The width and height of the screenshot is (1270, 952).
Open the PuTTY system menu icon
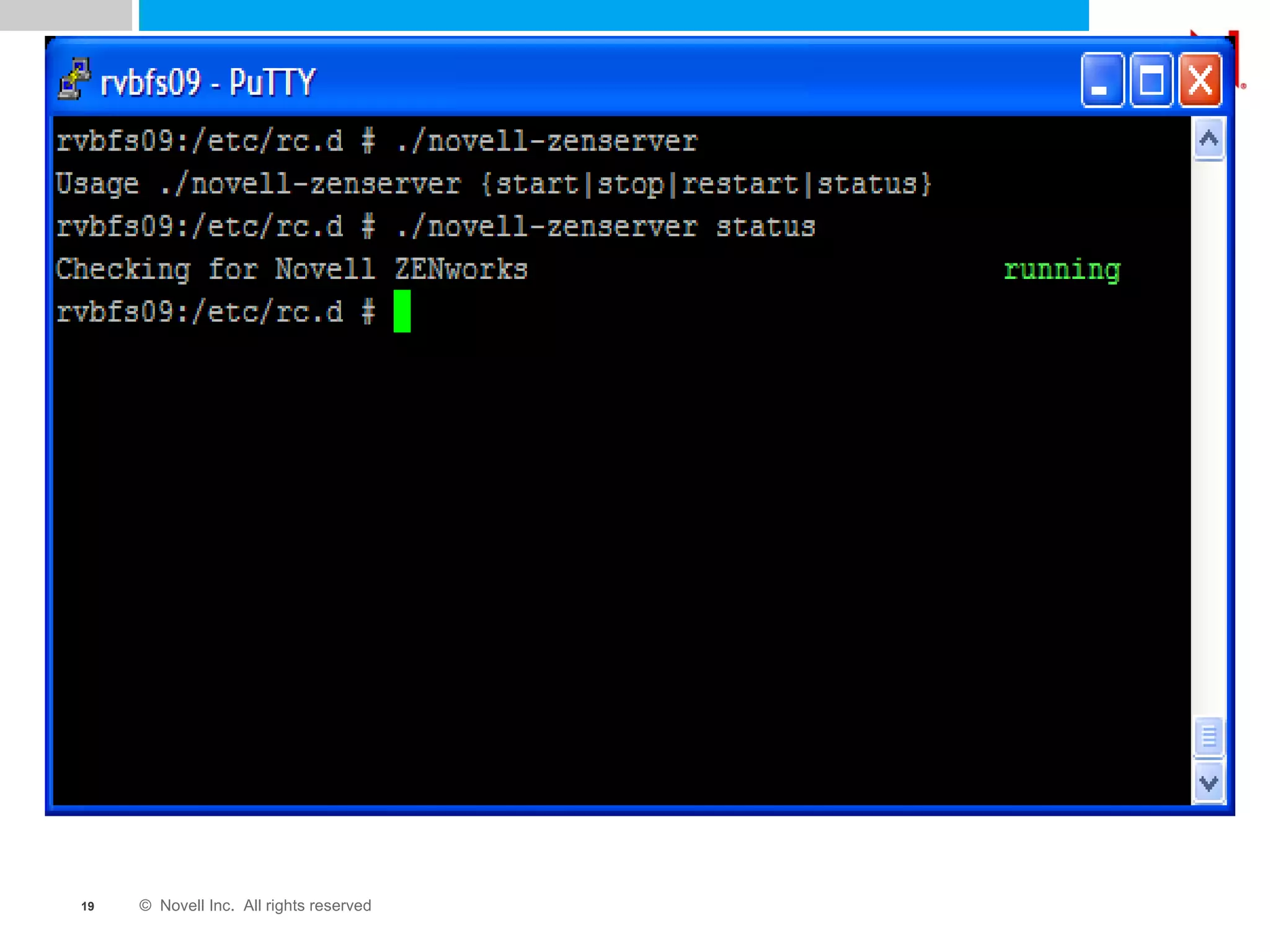click(74, 79)
